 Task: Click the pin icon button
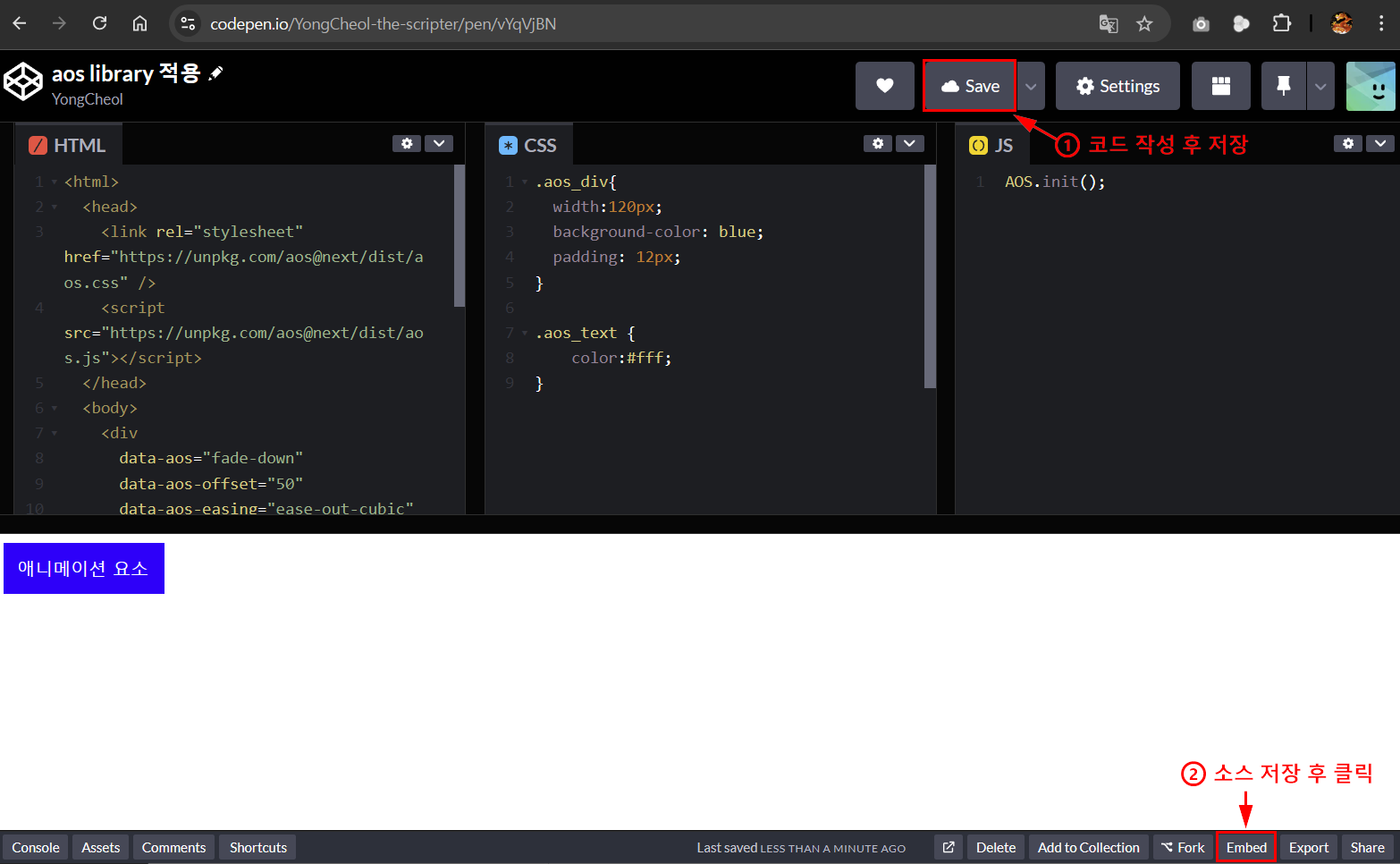1283,86
